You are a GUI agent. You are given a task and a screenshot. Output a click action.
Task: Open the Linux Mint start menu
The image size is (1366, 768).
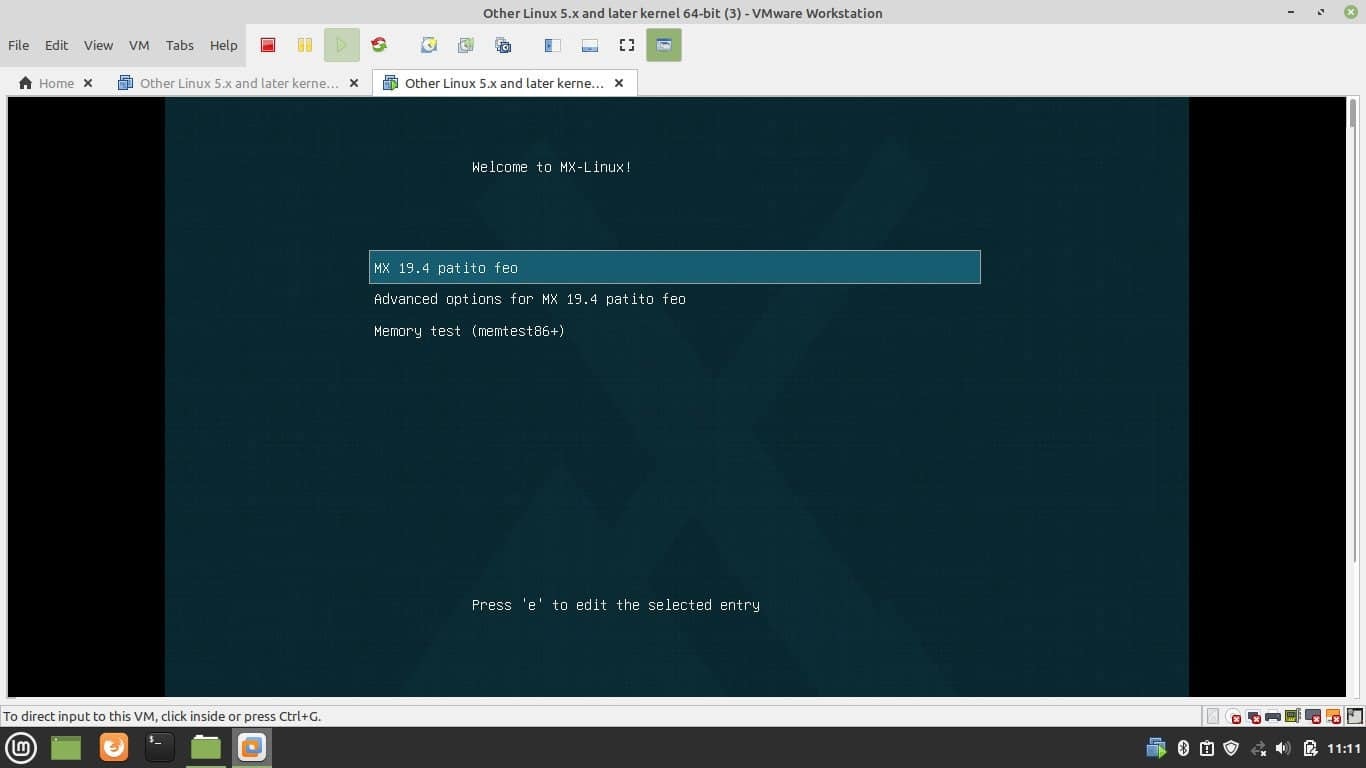click(x=21, y=747)
